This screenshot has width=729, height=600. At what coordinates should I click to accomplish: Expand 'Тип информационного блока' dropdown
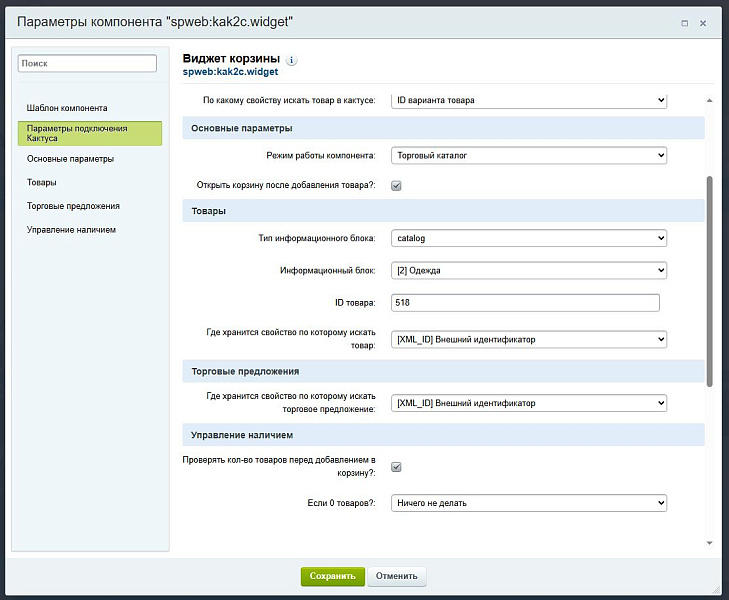[x=528, y=238]
